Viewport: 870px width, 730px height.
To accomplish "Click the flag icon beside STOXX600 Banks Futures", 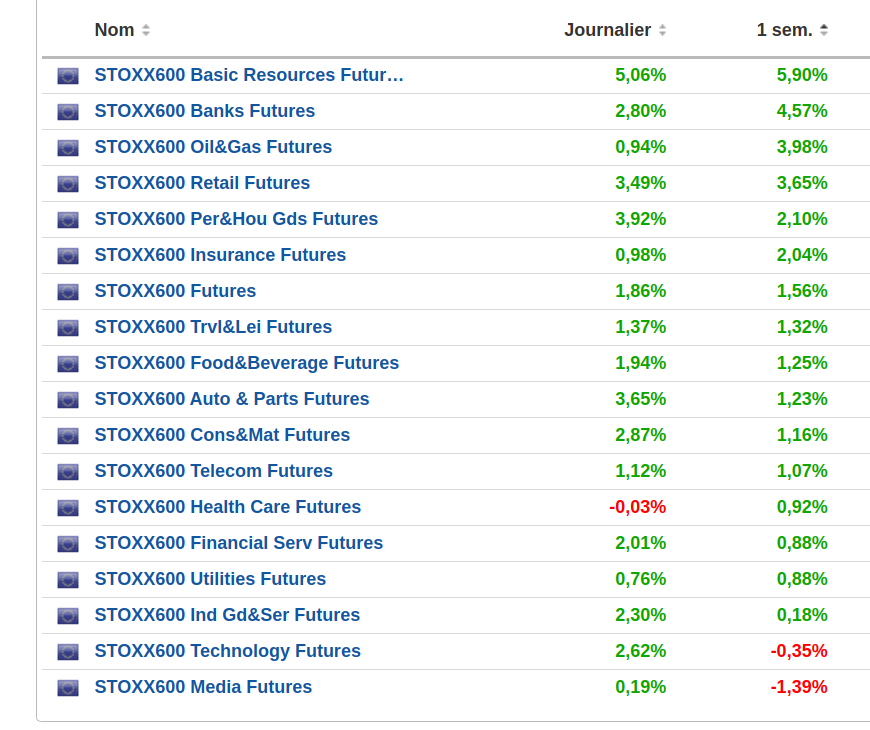I will pos(68,111).
